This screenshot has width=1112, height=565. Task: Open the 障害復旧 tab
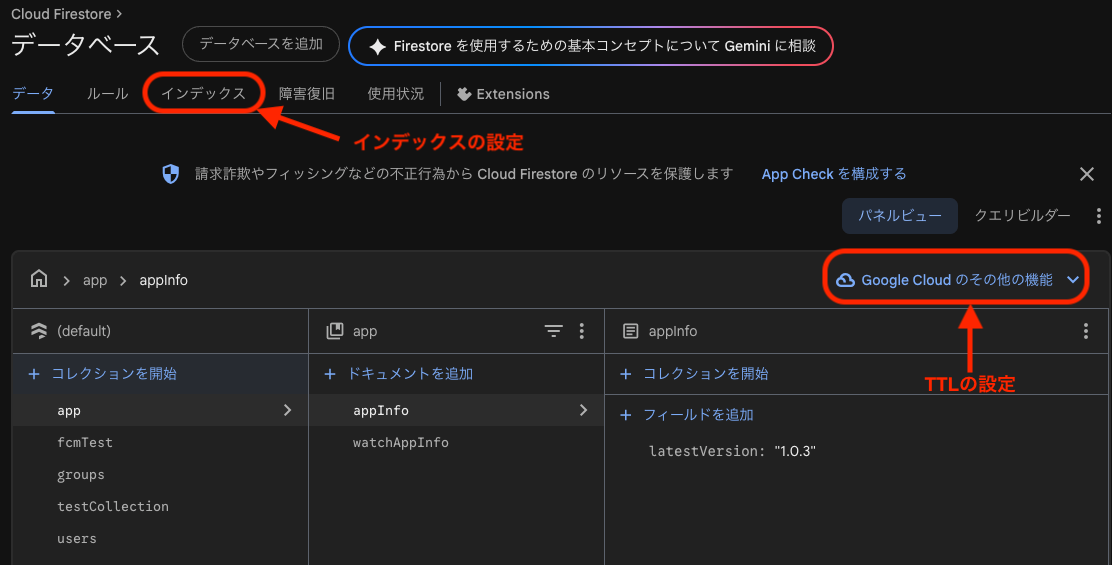tap(306, 94)
